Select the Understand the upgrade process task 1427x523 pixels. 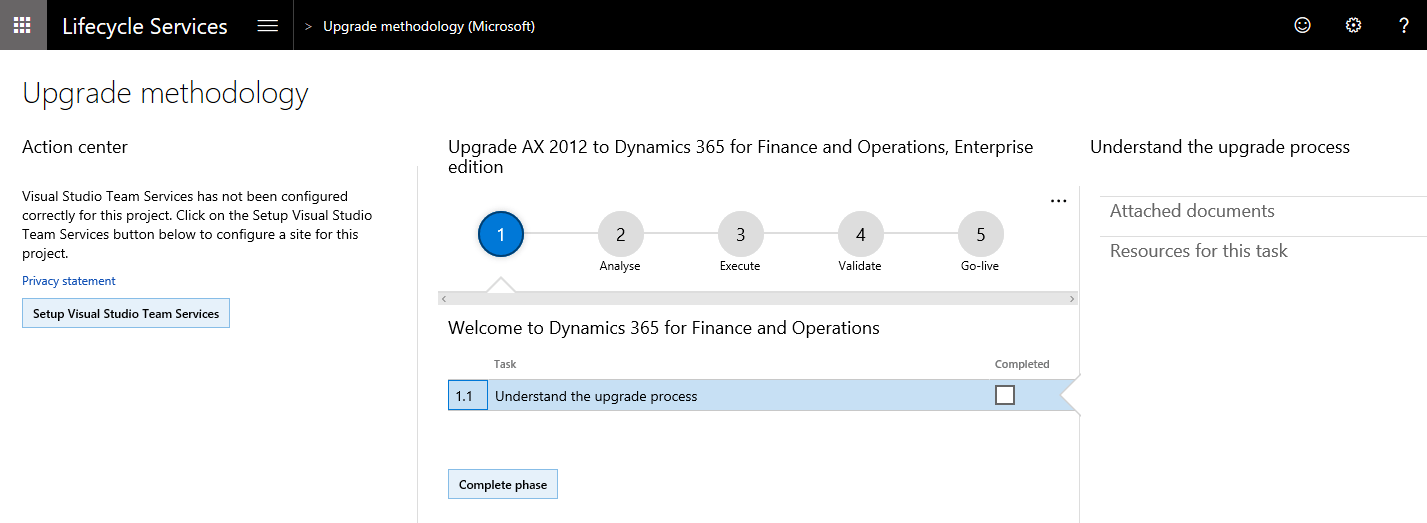click(596, 396)
